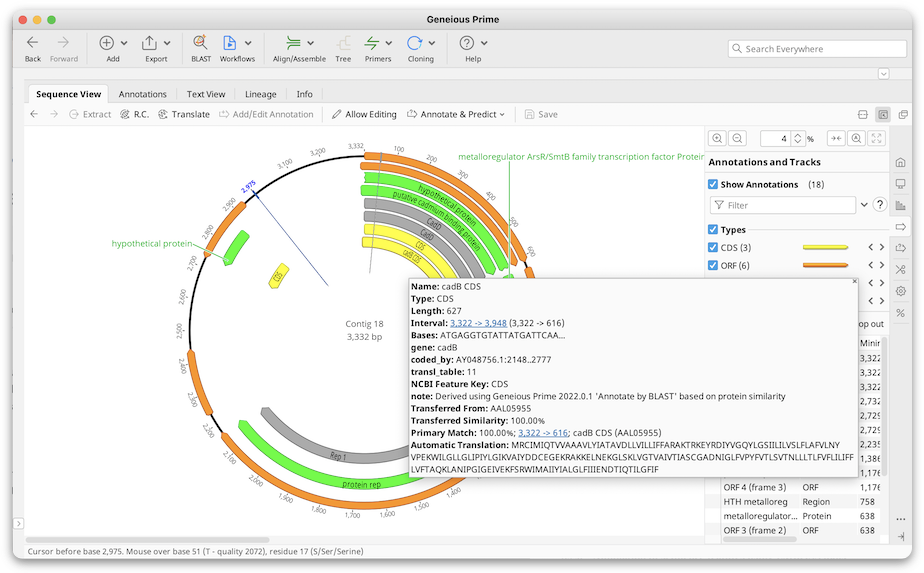Open the Primers dropdown arrow

(x=388, y=43)
